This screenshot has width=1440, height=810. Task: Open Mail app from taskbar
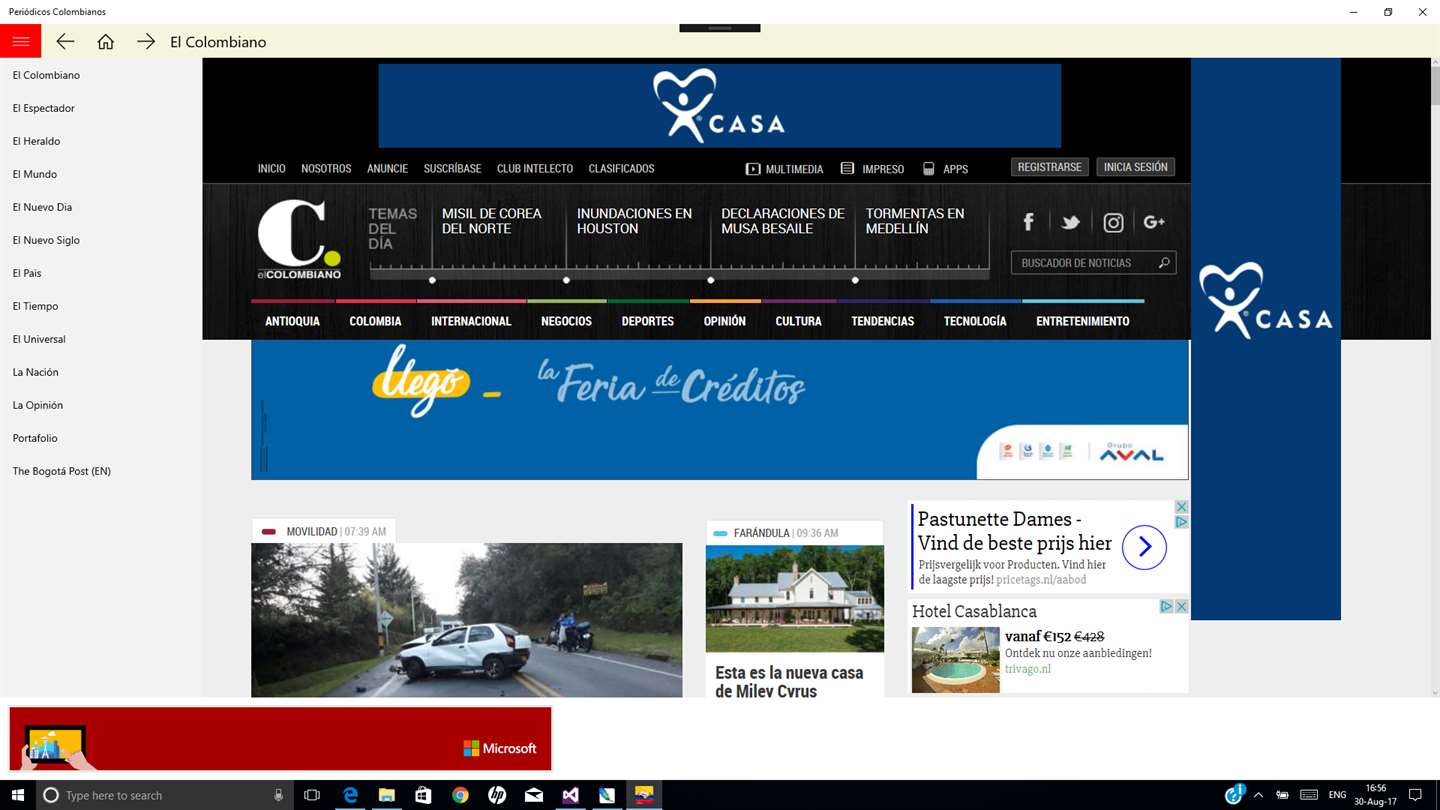coord(534,795)
